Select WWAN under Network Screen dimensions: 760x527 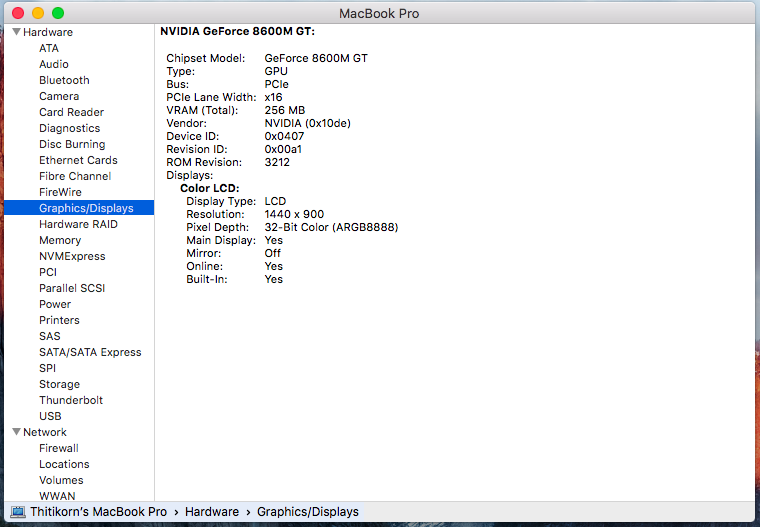tap(57, 496)
